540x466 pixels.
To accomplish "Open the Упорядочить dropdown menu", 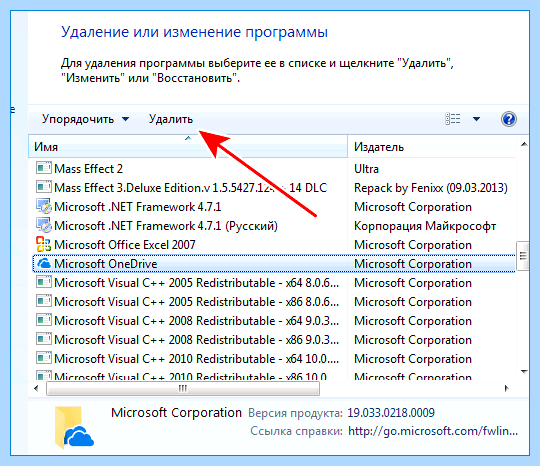I will click(x=85, y=120).
